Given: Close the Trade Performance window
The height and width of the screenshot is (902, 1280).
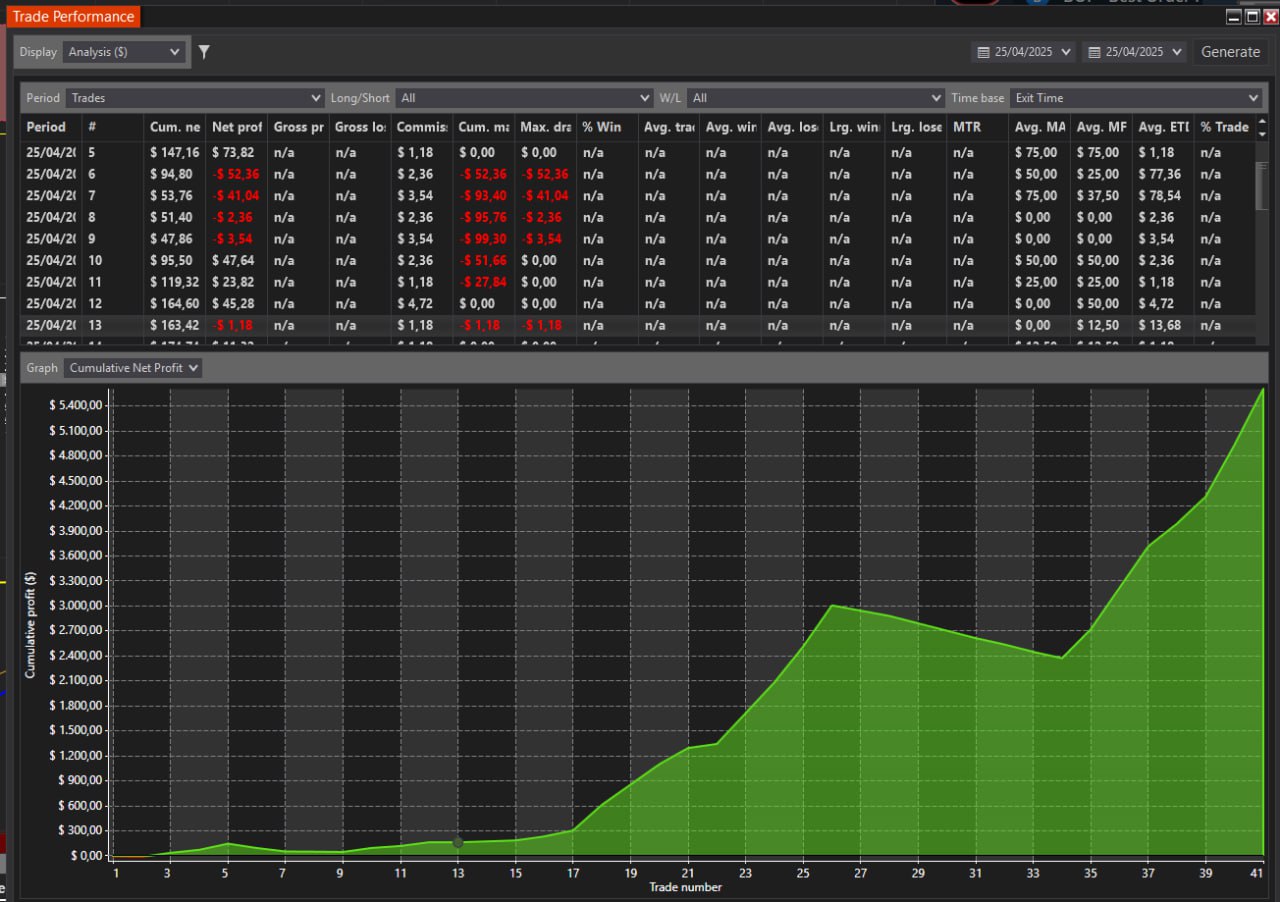Looking at the screenshot, I should point(1270,17).
